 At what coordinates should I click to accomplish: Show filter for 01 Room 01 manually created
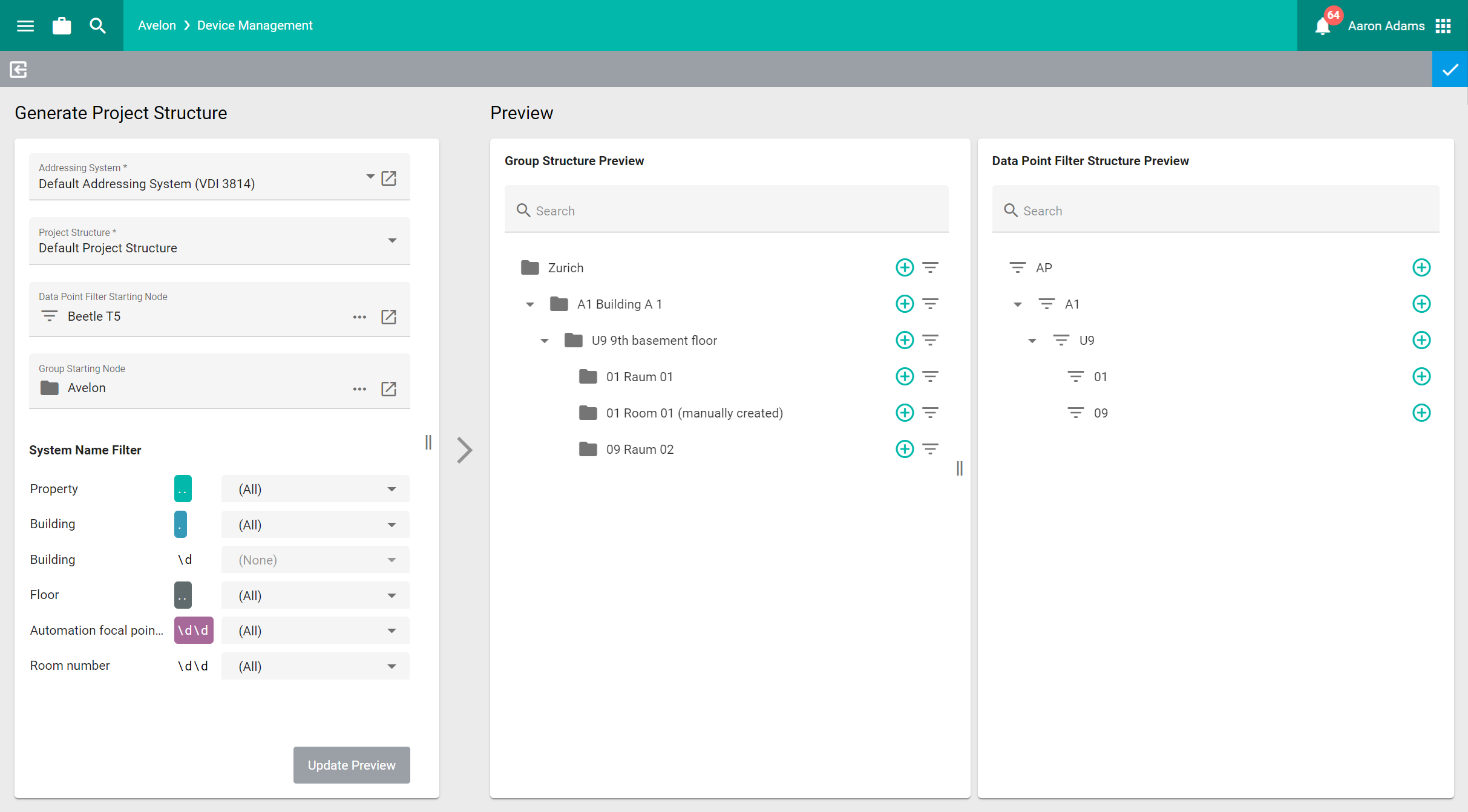[930, 413]
